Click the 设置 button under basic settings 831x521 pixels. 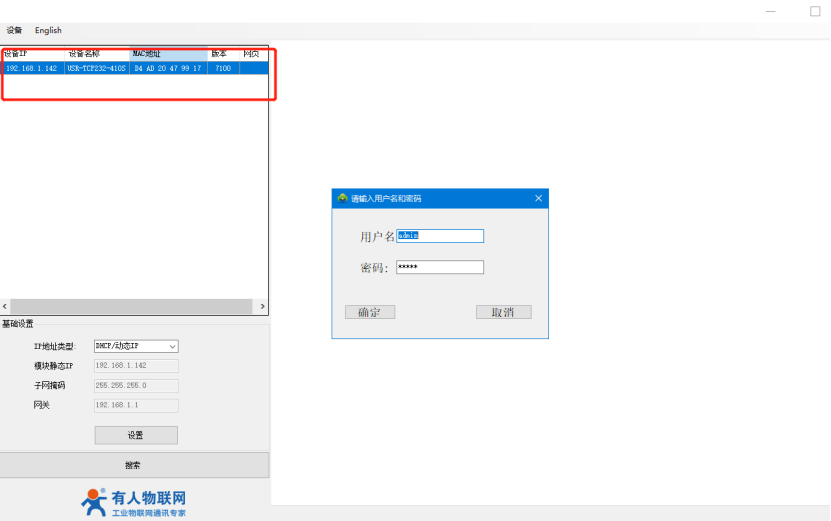pos(136,435)
